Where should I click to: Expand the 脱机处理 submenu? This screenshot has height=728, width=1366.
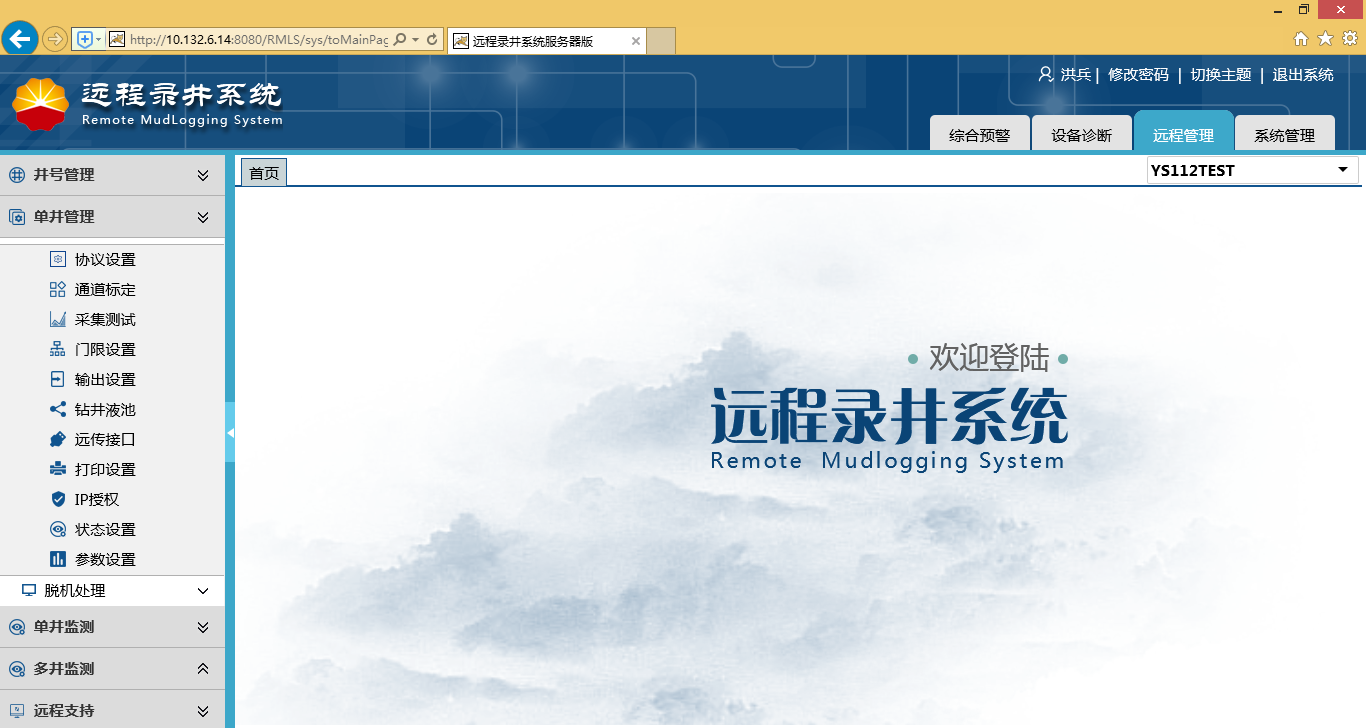pos(203,591)
